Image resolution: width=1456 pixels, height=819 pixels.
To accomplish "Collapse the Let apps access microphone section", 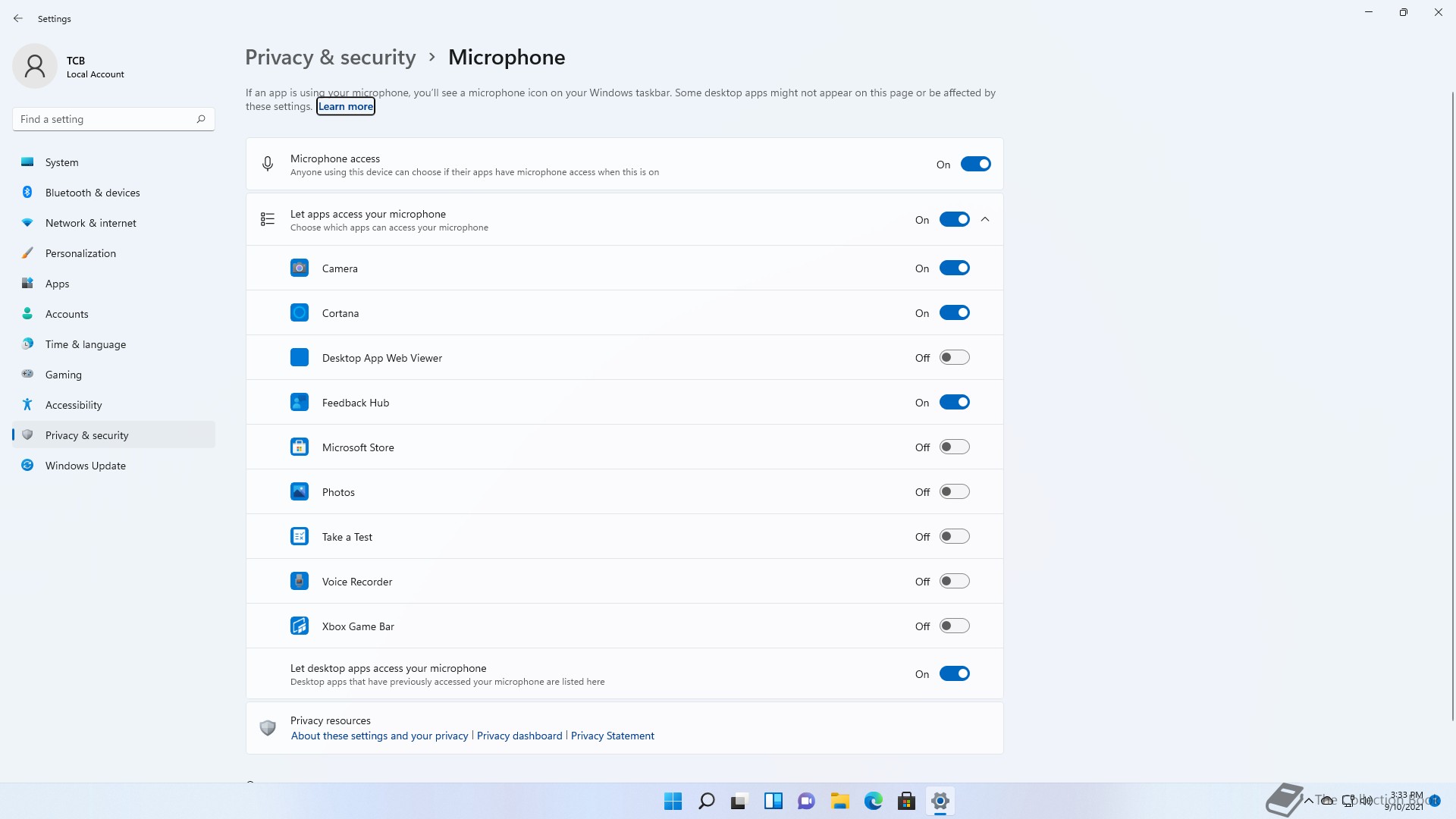I will point(985,219).
